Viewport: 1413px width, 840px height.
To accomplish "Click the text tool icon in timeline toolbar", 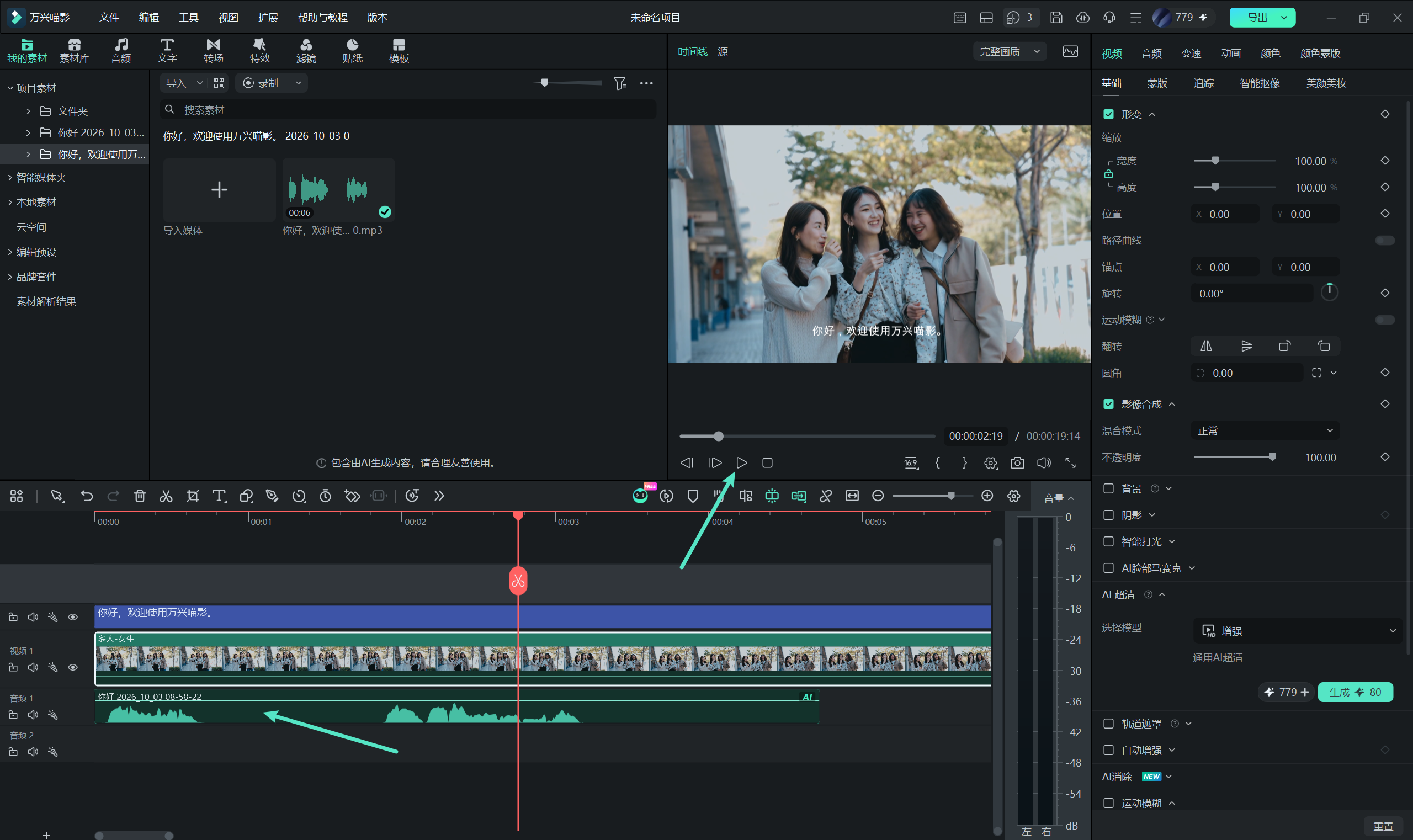I will coord(219,496).
